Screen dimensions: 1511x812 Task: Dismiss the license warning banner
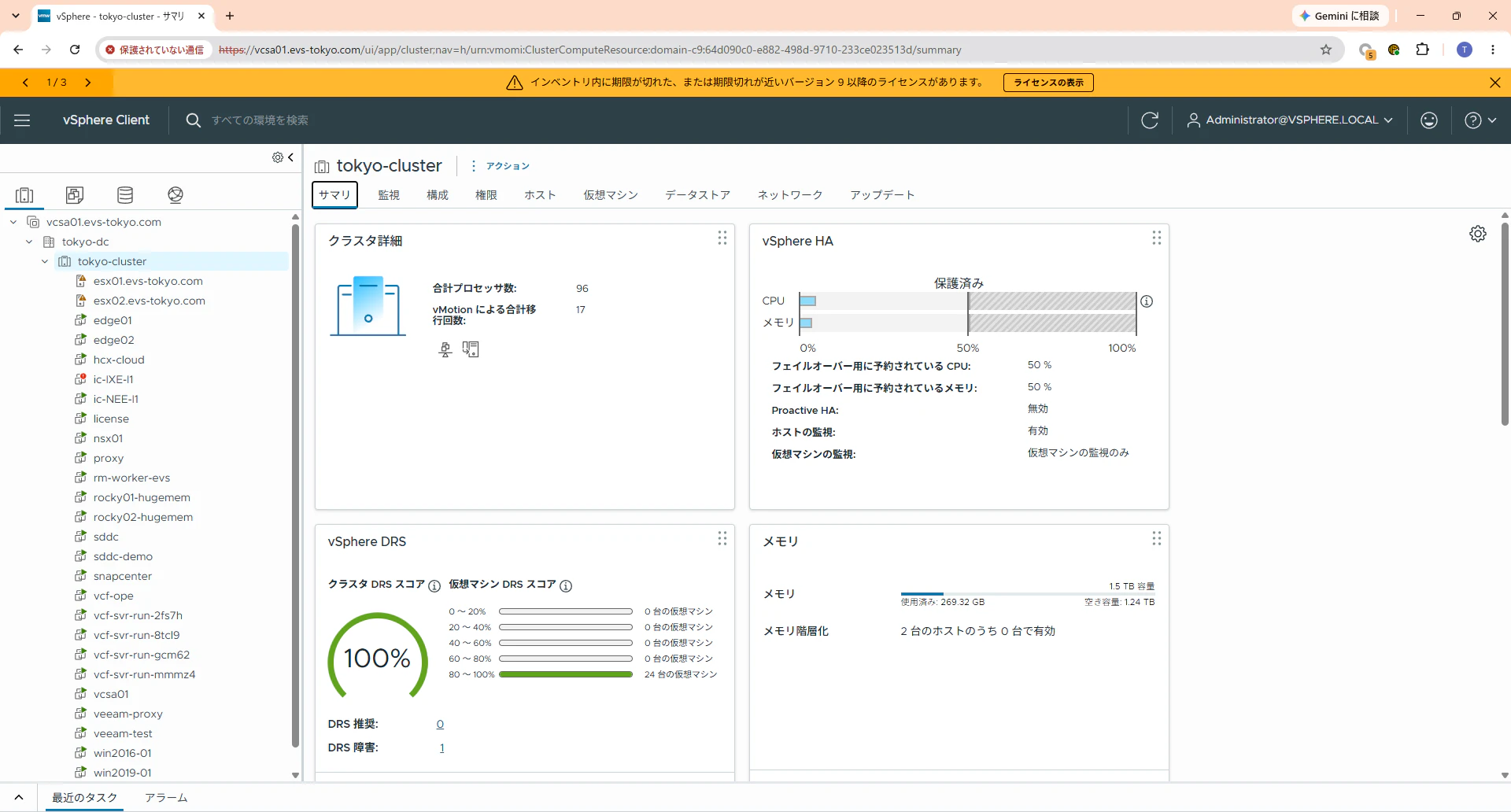pos(1495,83)
